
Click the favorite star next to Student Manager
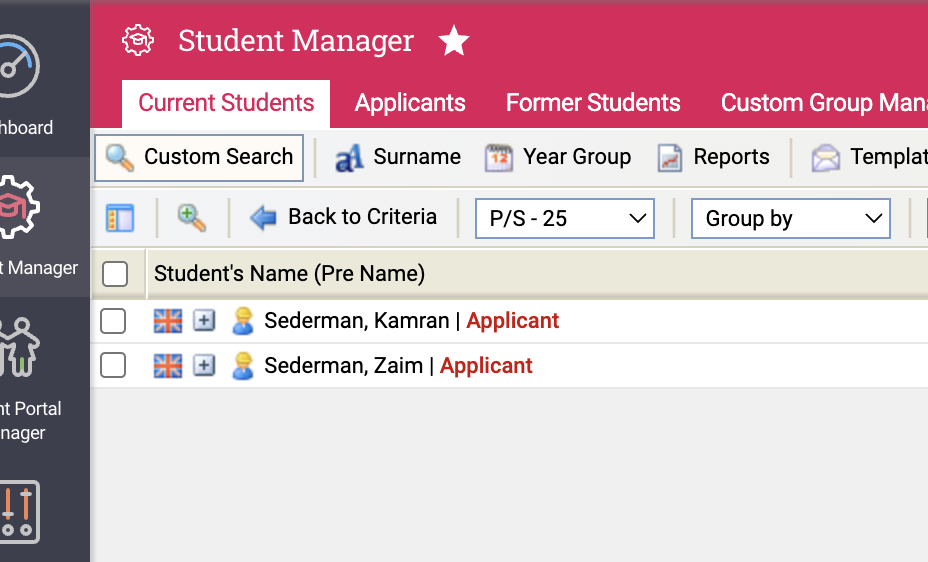(454, 41)
